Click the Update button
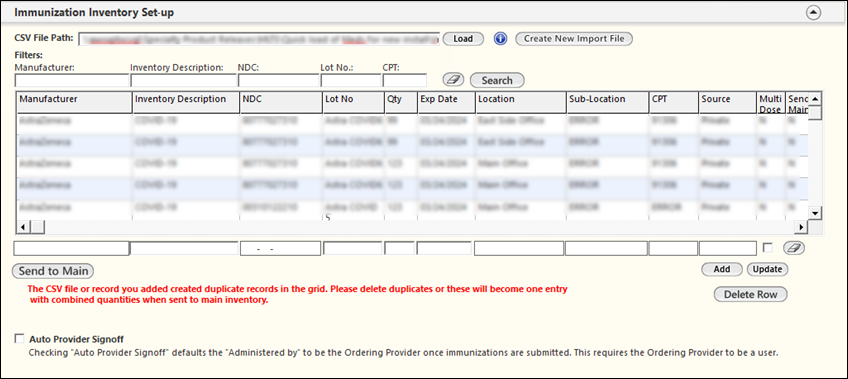Image resolution: width=848 pixels, height=379 pixels. pyautogui.click(x=767, y=269)
